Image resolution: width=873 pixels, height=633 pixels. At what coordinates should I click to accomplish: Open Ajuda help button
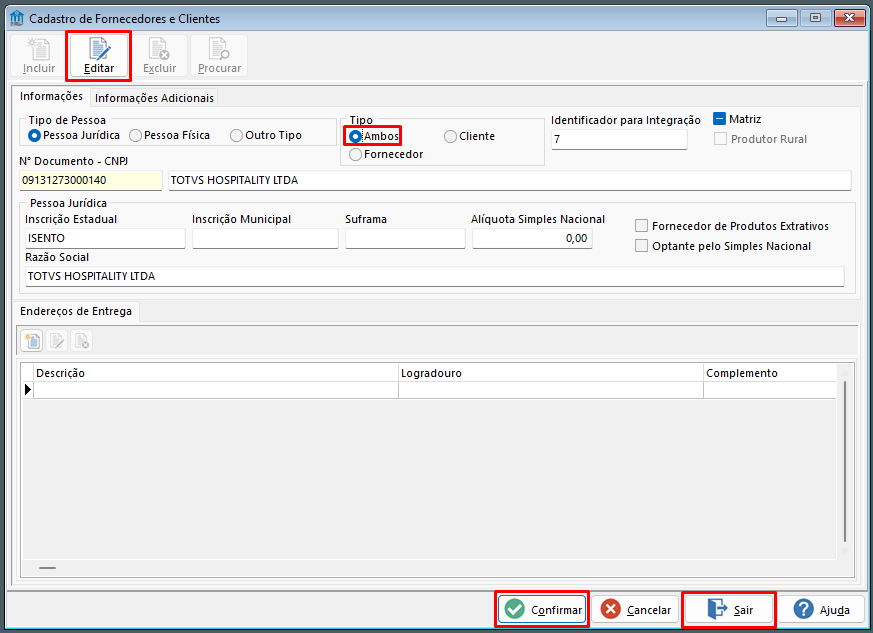point(822,610)
